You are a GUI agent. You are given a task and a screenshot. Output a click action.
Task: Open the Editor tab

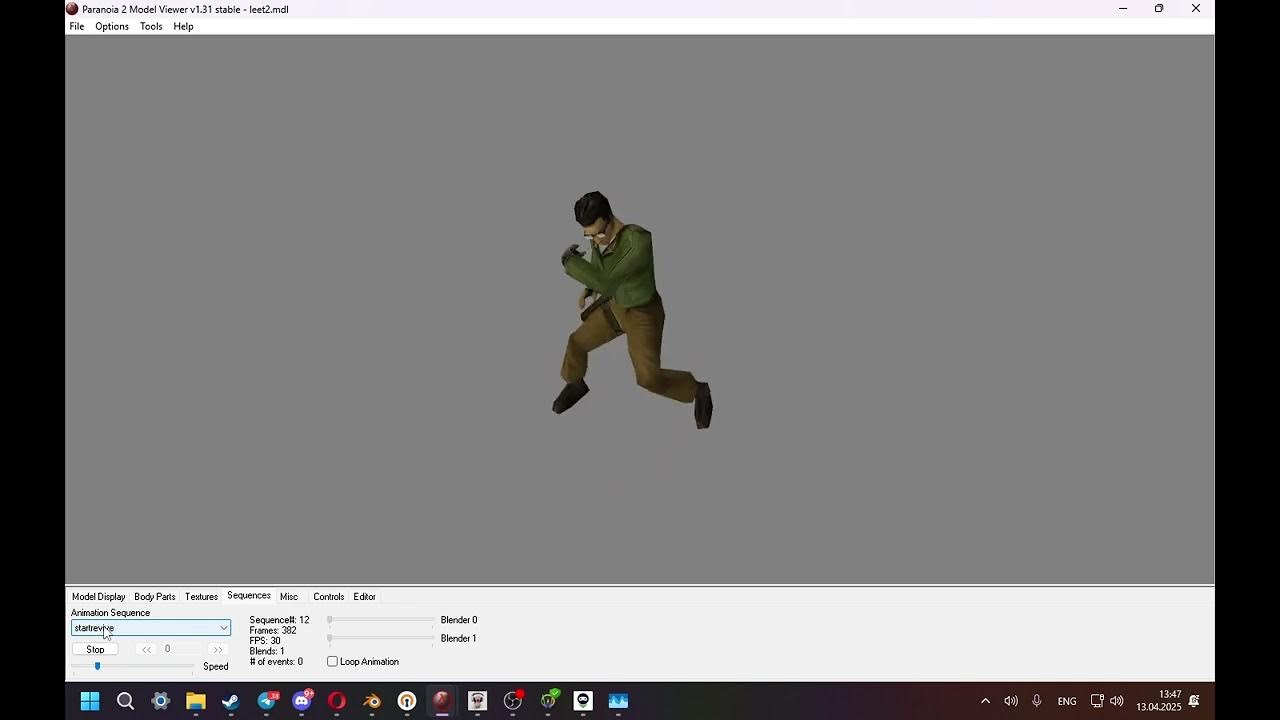[x=365, y=597]
